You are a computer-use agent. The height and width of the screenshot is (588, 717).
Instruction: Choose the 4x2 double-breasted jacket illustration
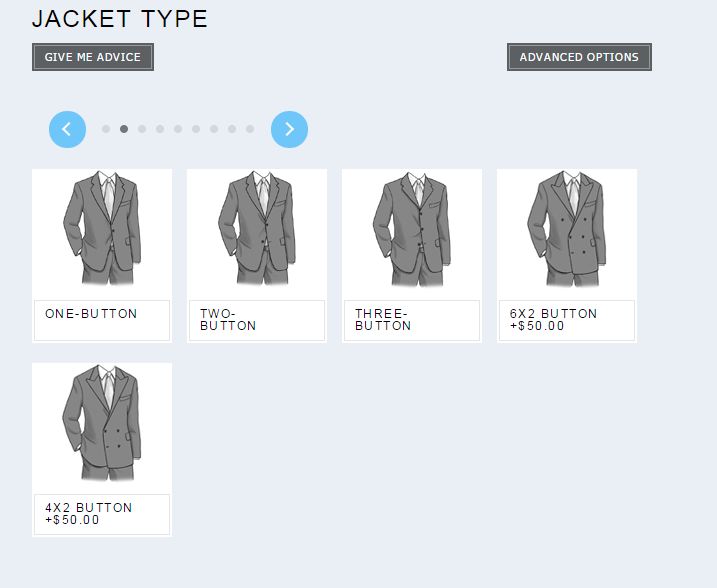tap(102, 423)
